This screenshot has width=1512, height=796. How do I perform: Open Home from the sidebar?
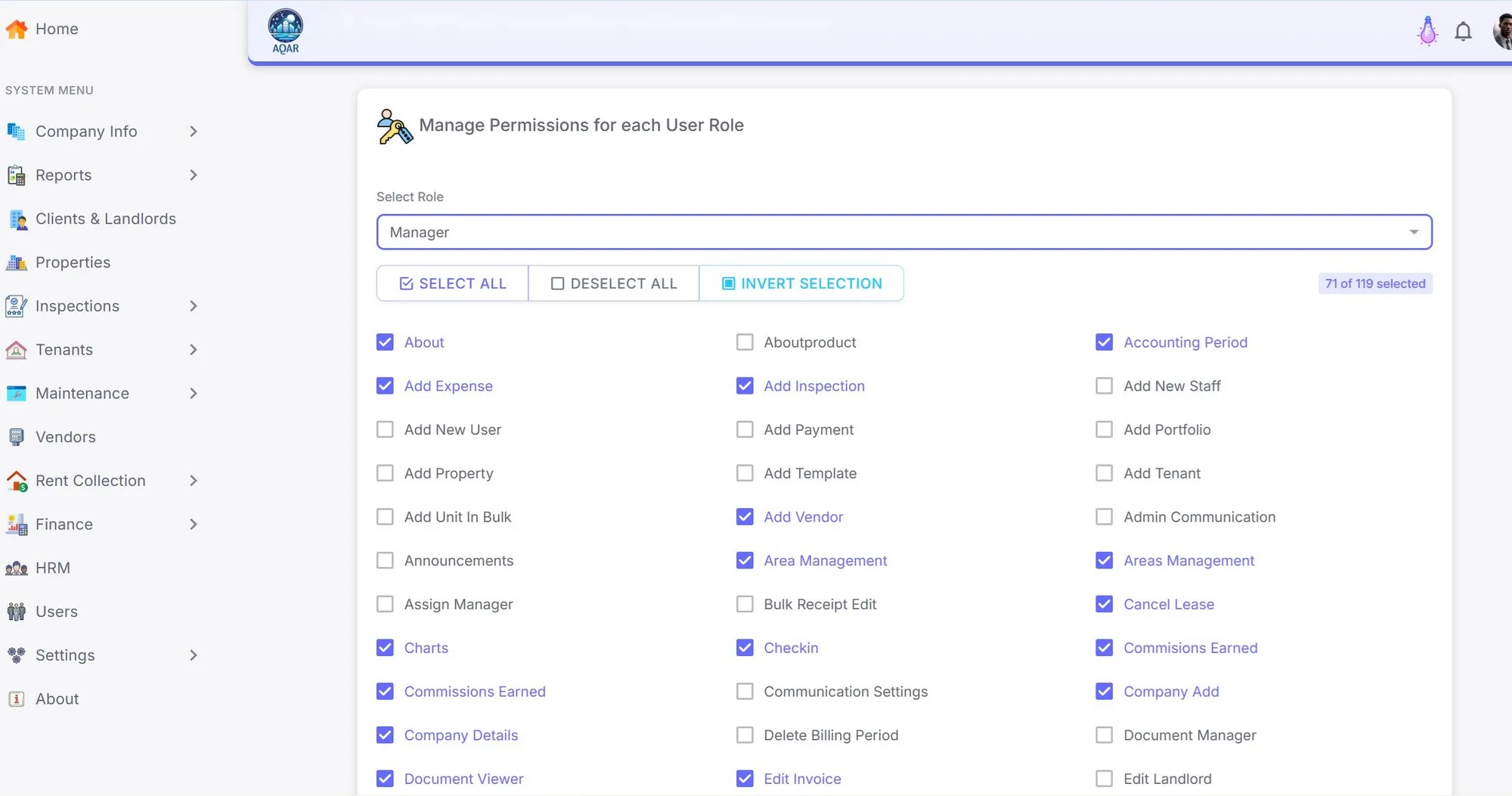point(57,29)
